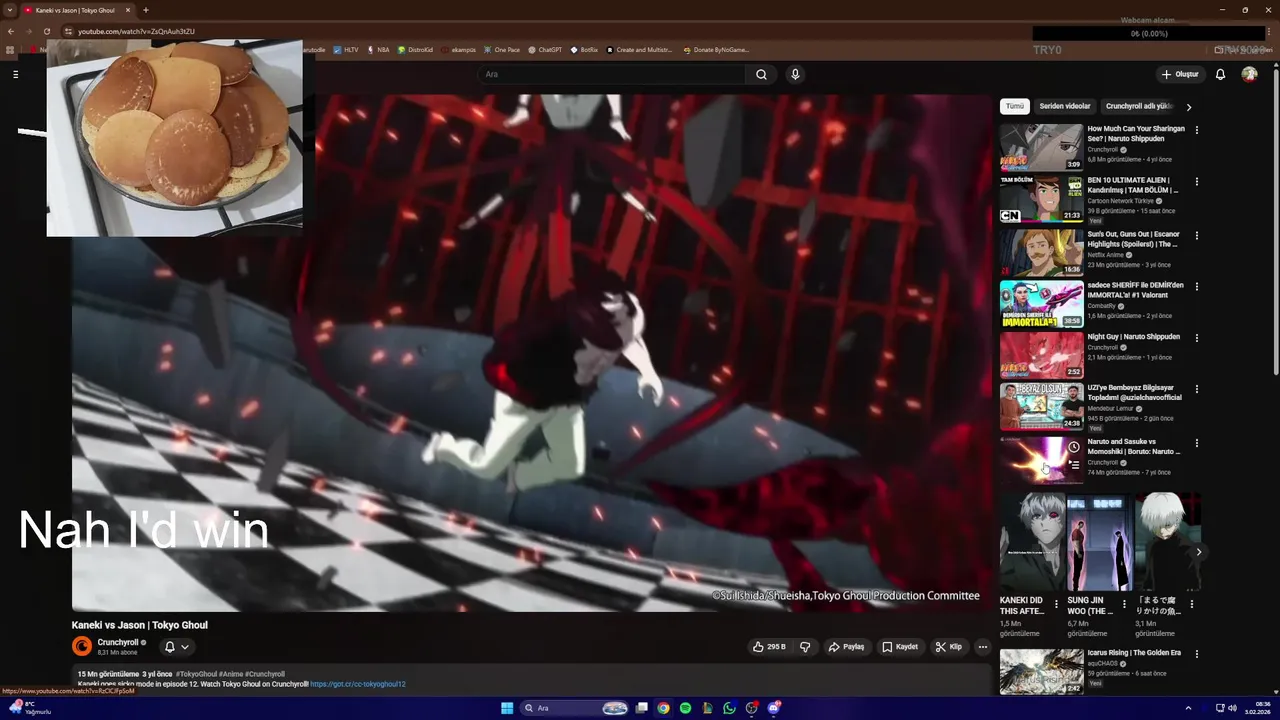Viewport: 1280px width, 720px height.
Task: Click the Oluştur create button
Action: pyautogui.click(x=1180, y=74)
